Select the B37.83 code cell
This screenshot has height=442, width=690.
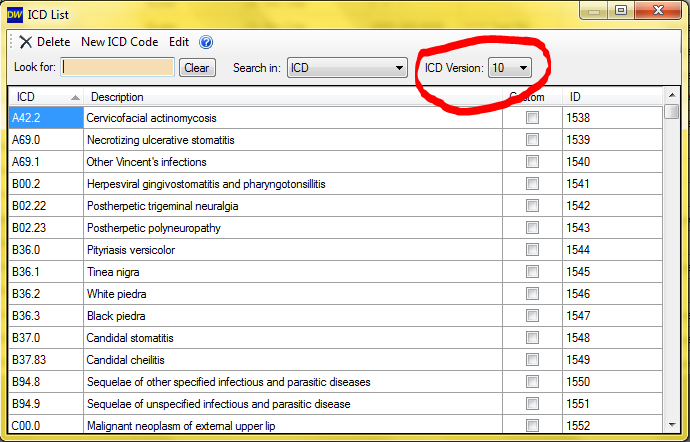point(46,360)
